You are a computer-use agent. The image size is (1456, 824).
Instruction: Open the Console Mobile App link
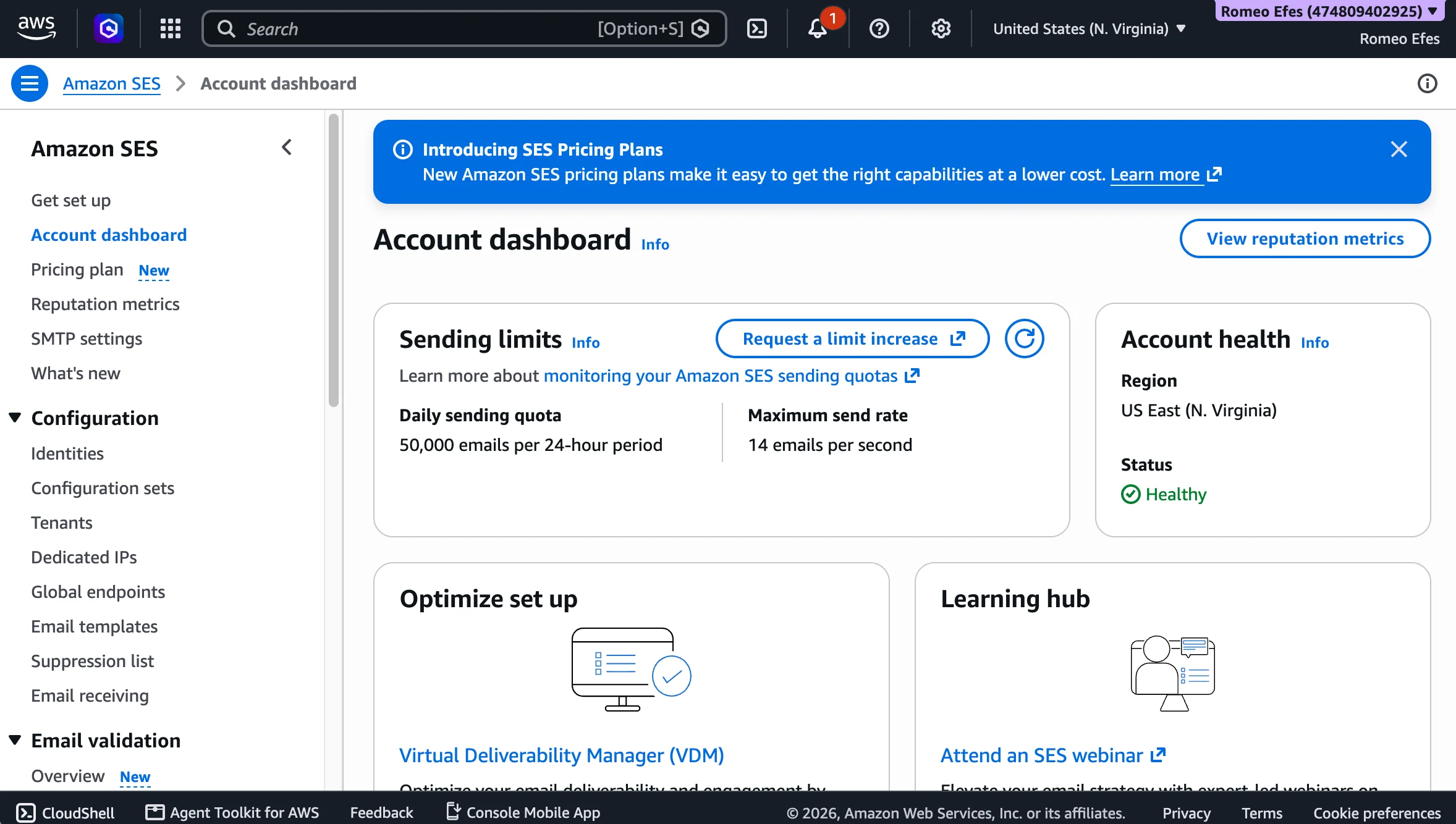point(523,813)
